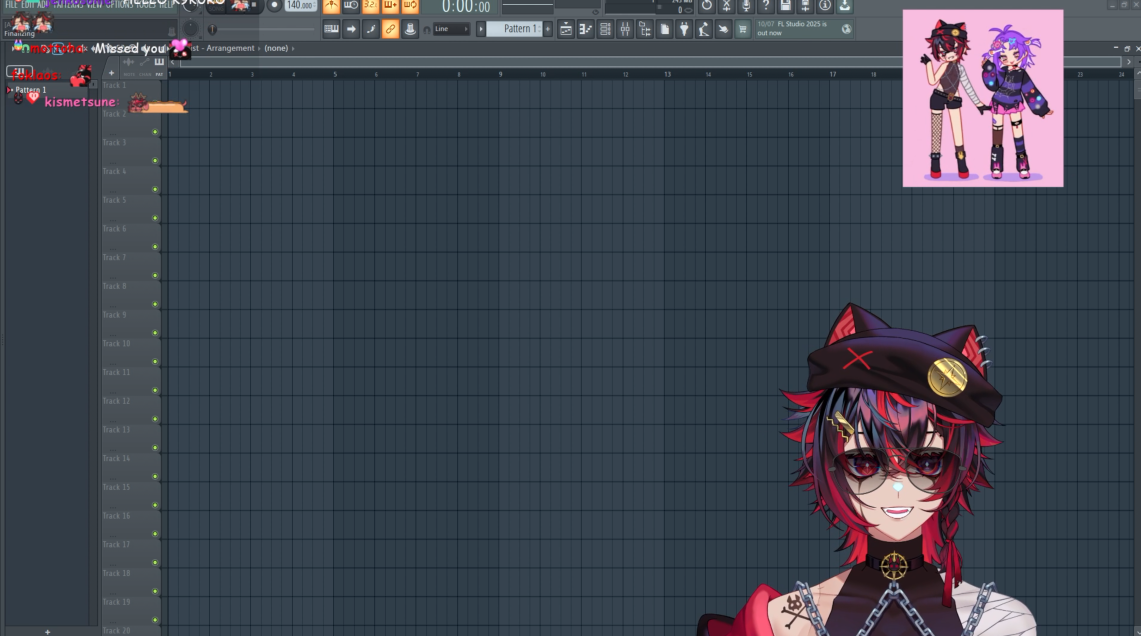Click the Track 10 label

click(x=116, y=343)
